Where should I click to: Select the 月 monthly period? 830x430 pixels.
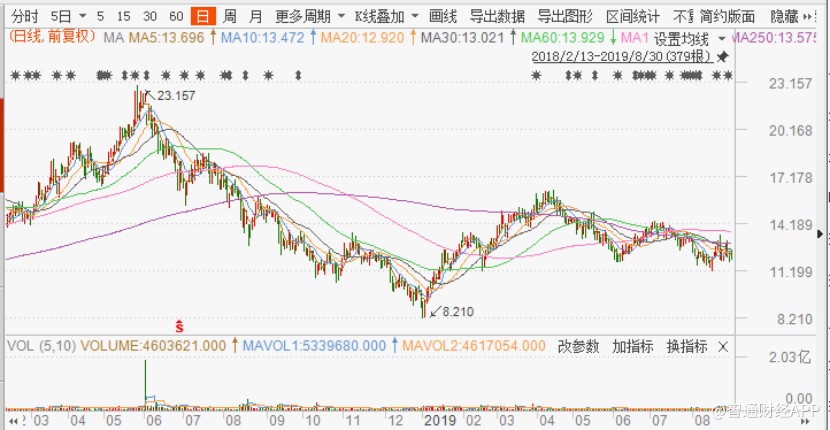(256, 17)
